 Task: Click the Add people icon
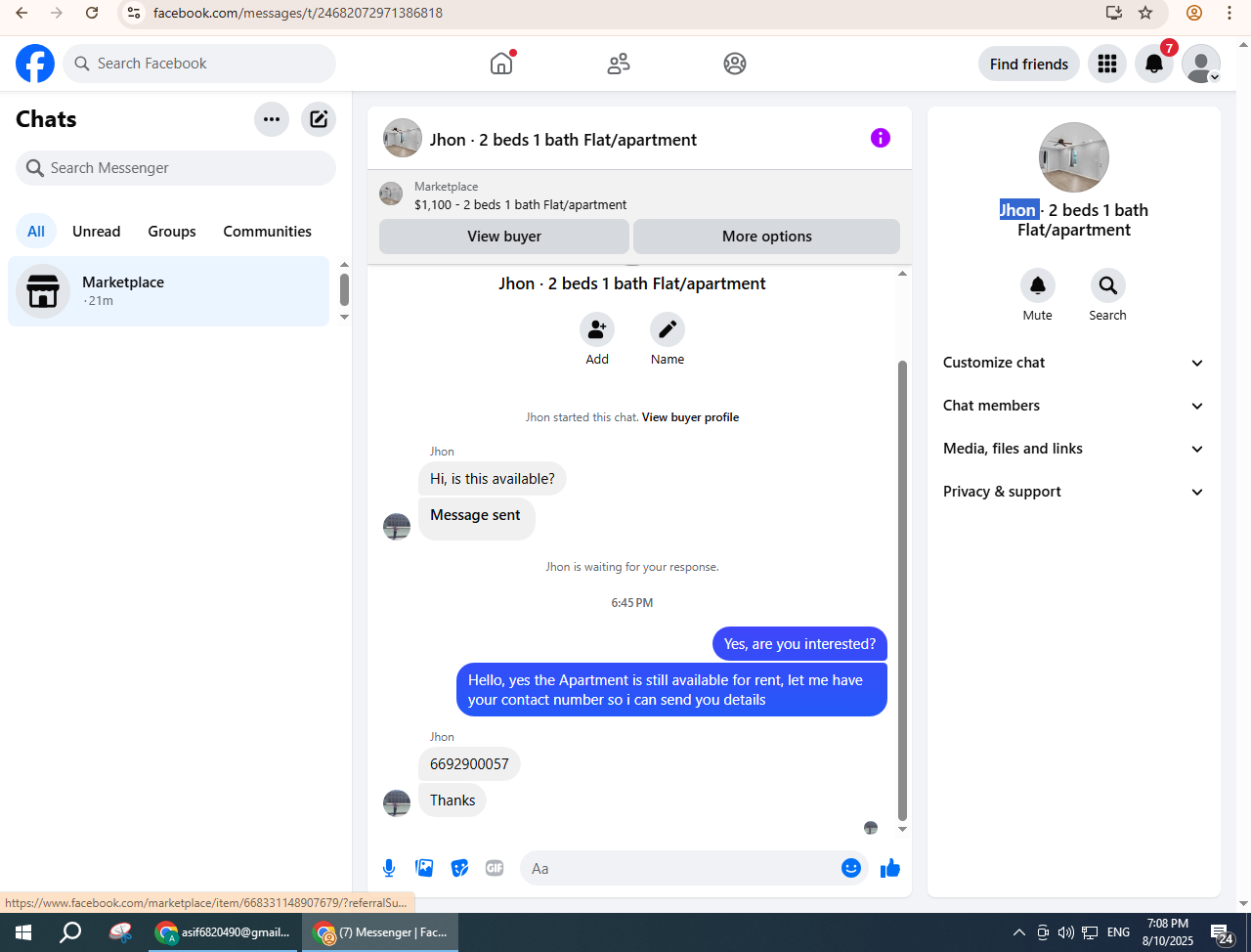pos(597,329)
